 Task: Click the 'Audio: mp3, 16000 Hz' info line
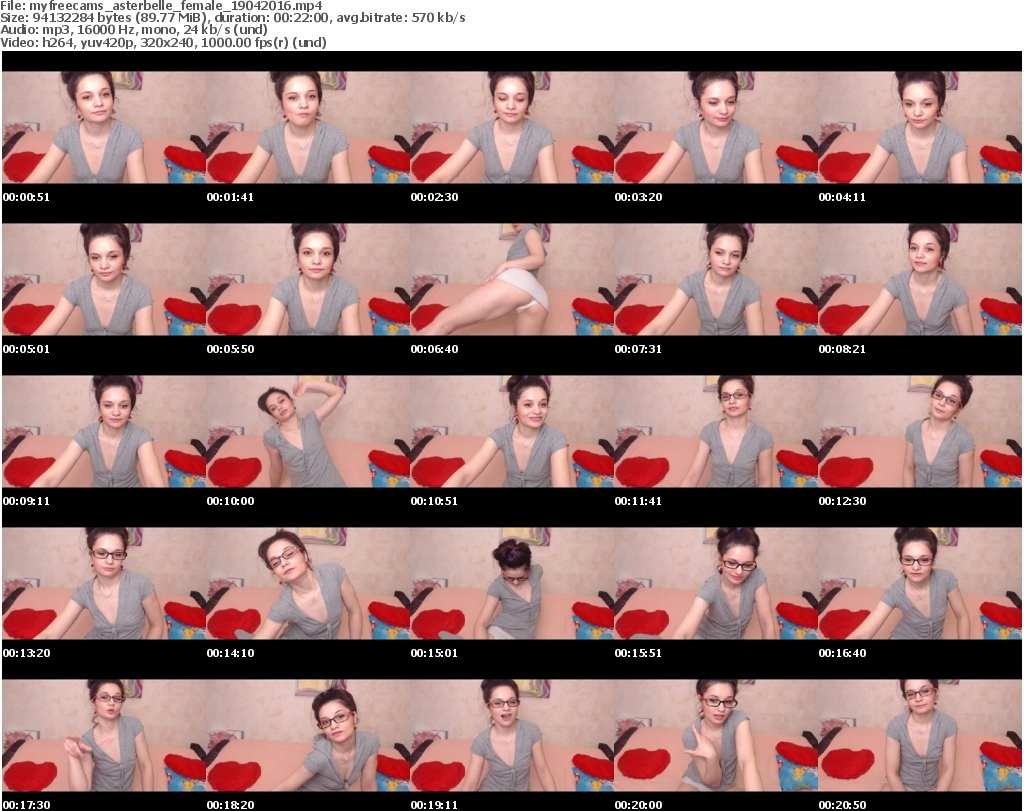(134, 30)
